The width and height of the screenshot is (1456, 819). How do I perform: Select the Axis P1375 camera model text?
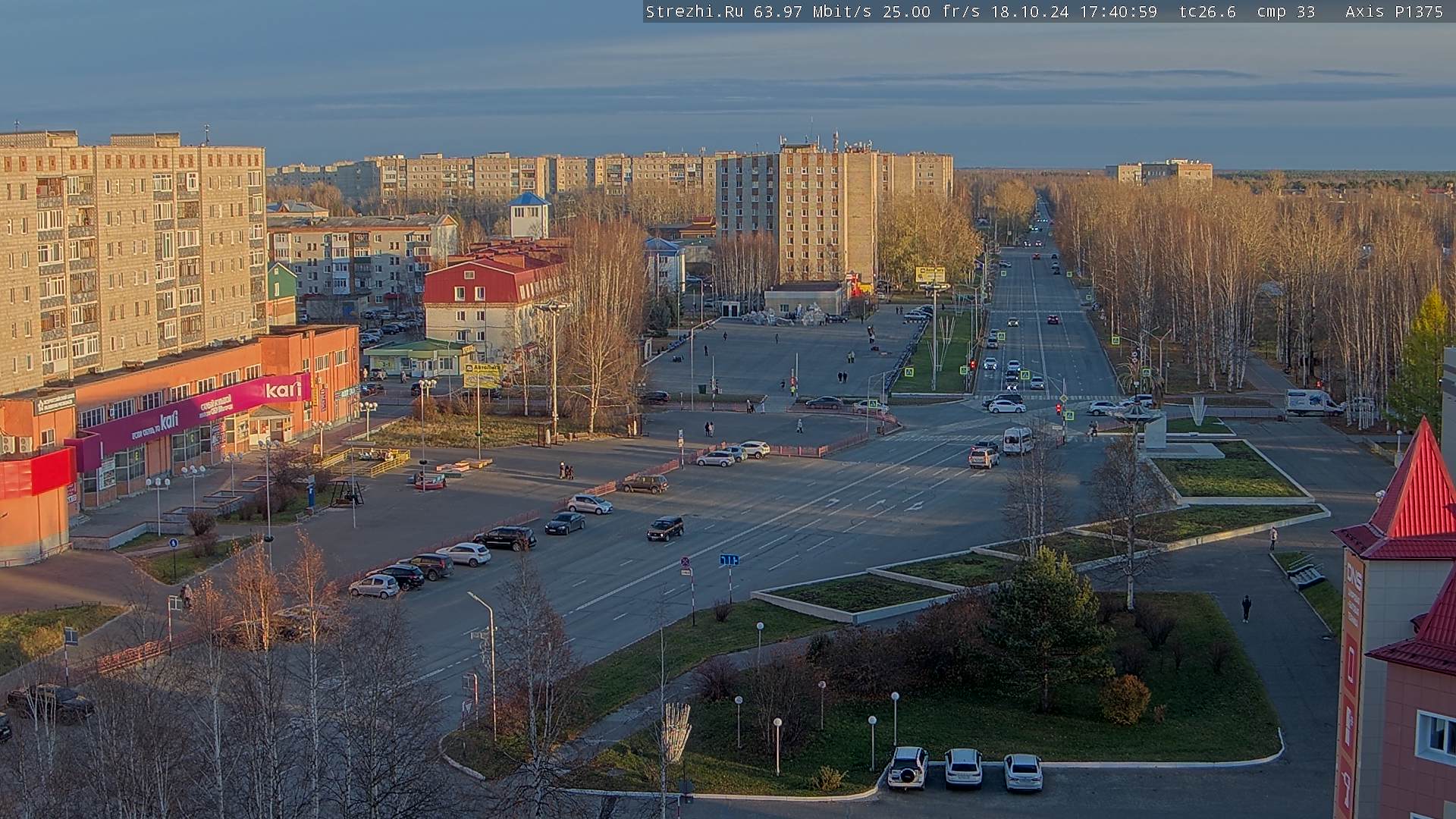coord(1394,11)
